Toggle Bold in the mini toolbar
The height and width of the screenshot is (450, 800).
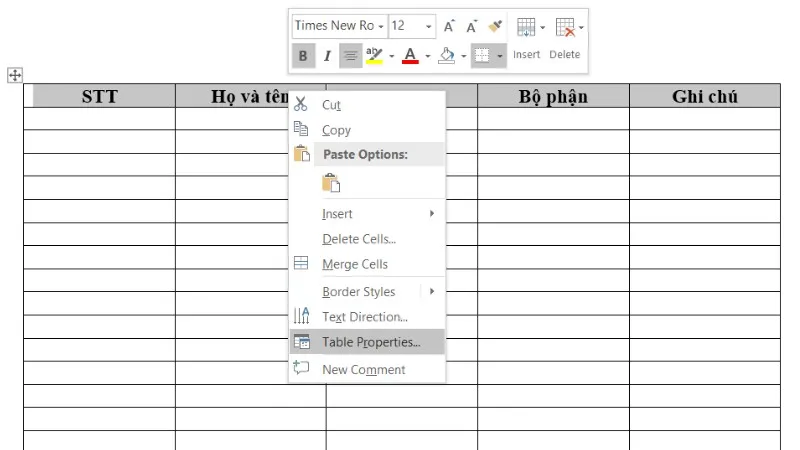[x=303, y=56]
